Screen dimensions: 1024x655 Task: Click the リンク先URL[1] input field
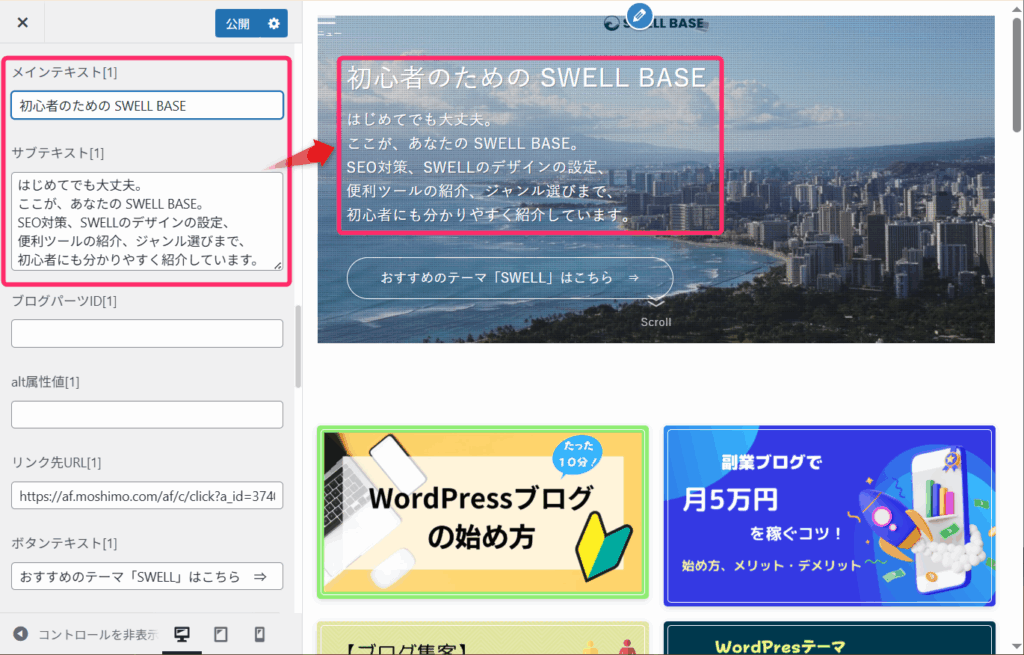pyautogui.click(x=147, y=496)
